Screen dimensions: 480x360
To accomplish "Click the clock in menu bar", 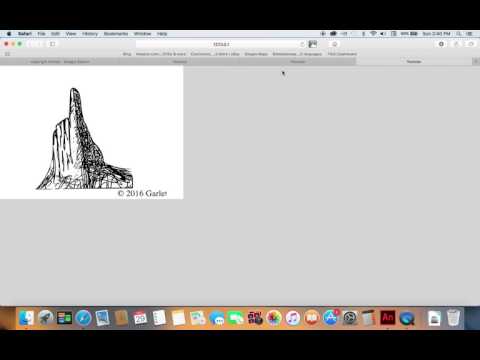I will point(436,34).
